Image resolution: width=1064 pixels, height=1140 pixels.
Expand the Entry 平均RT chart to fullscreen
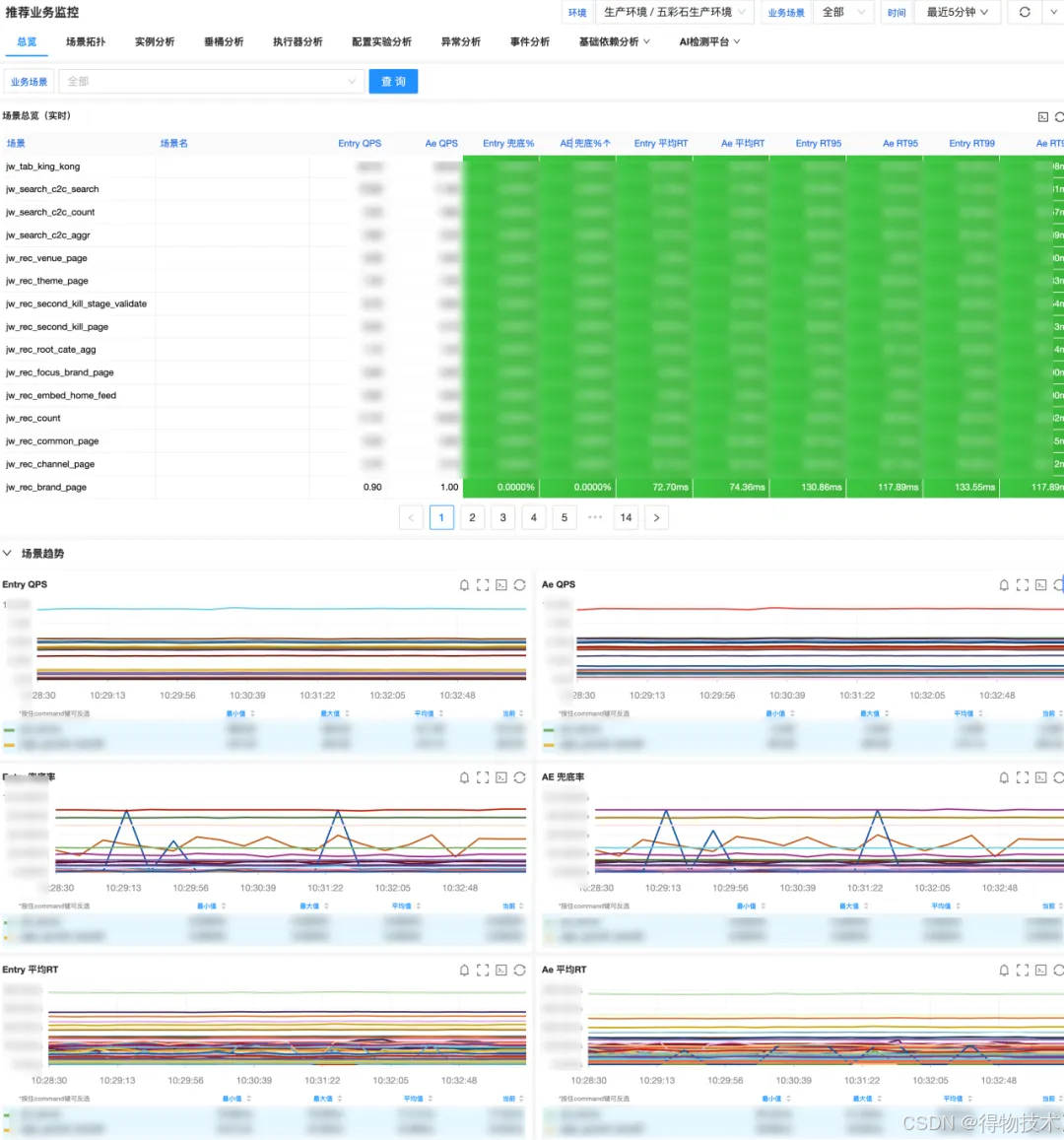coord(483,971)
